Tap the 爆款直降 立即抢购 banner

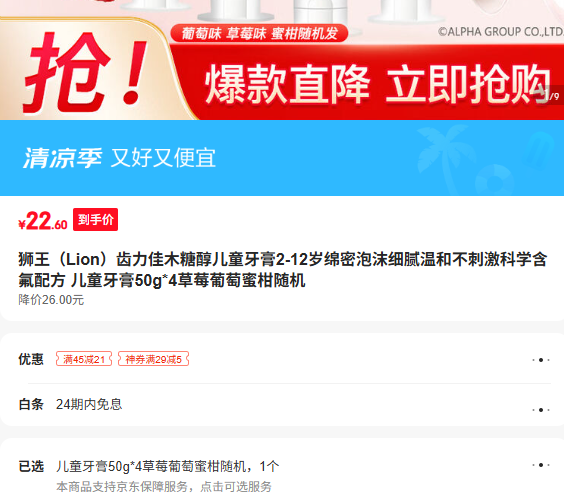376,83
